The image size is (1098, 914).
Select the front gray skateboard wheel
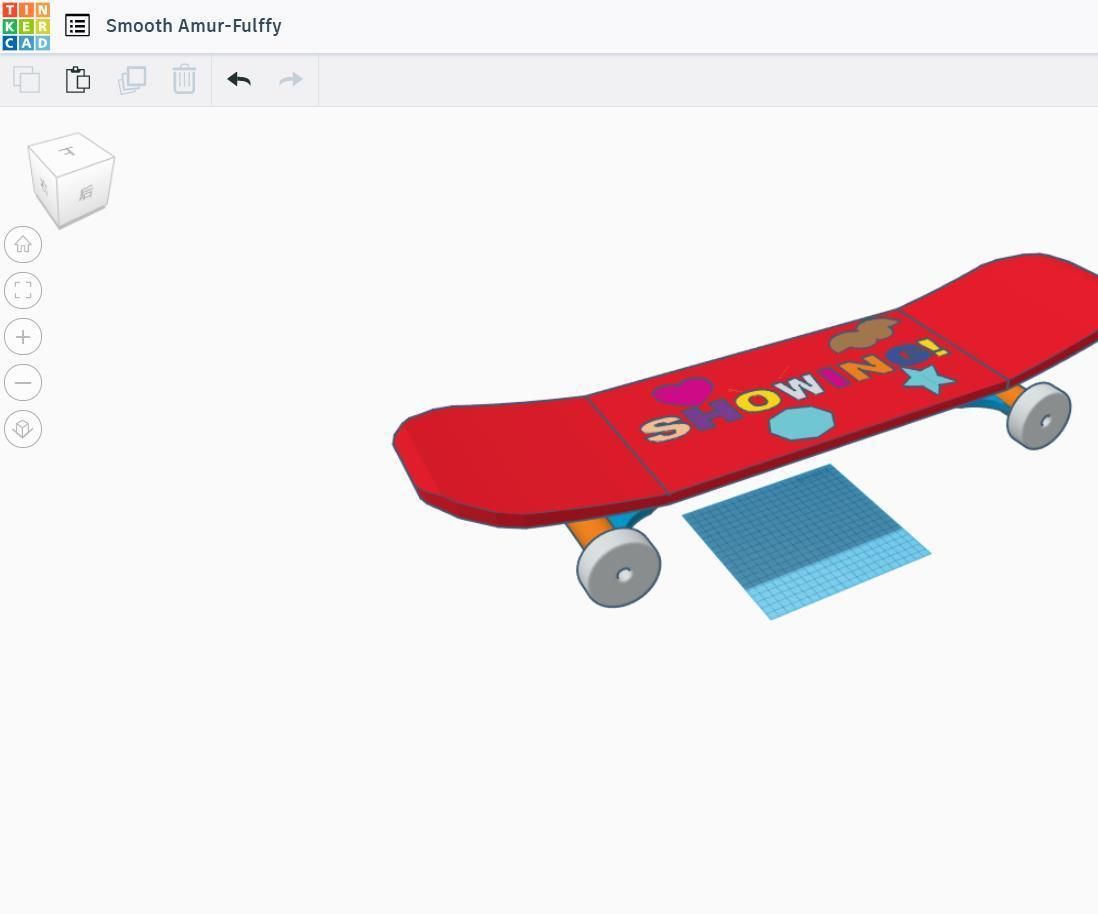[619, 567]
